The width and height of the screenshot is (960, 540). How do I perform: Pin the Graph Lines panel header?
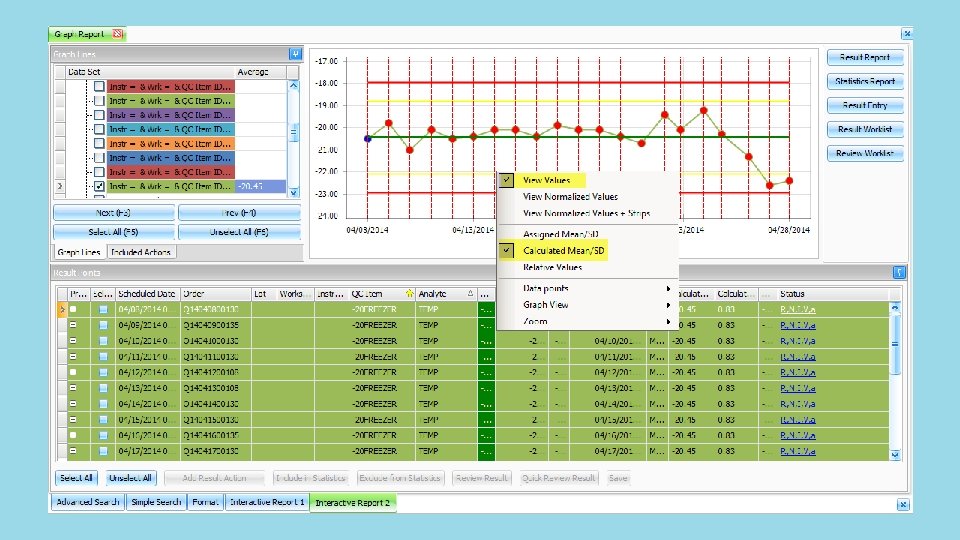point(295,54)
